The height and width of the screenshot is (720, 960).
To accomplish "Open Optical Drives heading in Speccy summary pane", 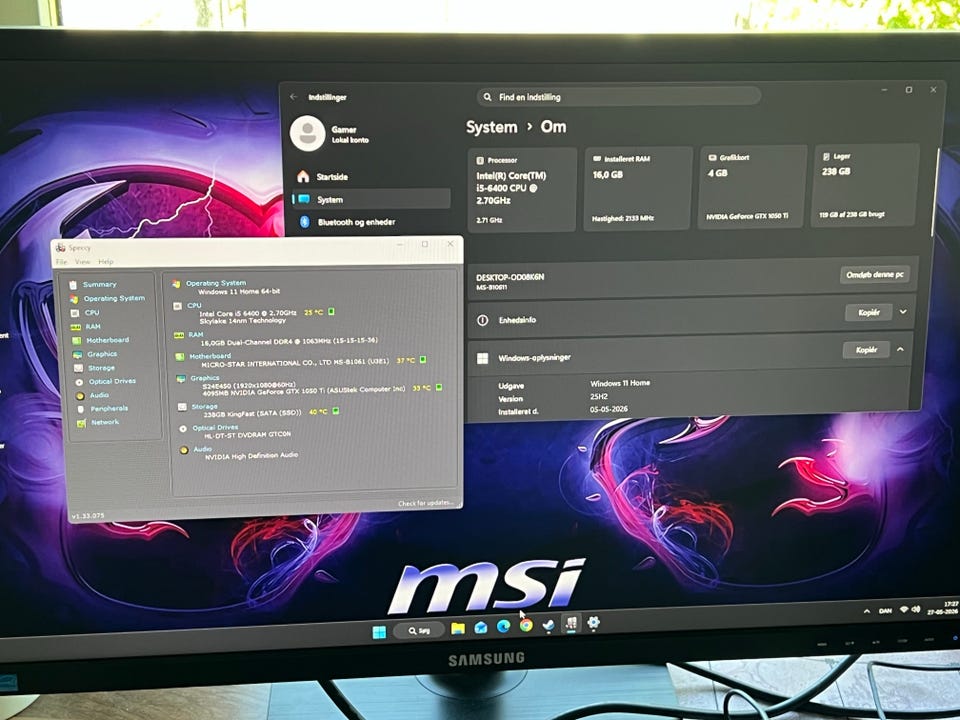I will pyautogui.click(x=215, y=427).
